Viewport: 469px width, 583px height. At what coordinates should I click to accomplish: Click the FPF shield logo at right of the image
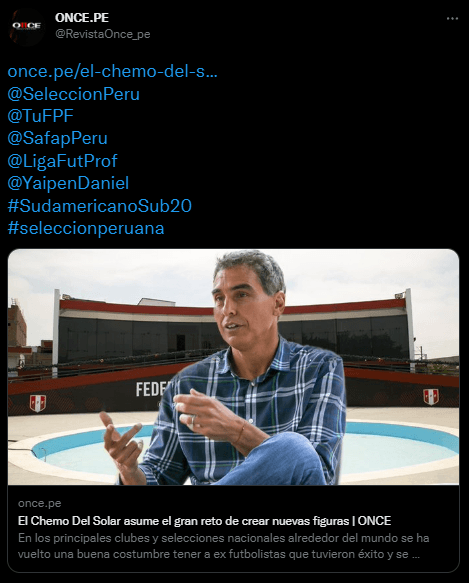click(431, 396)
